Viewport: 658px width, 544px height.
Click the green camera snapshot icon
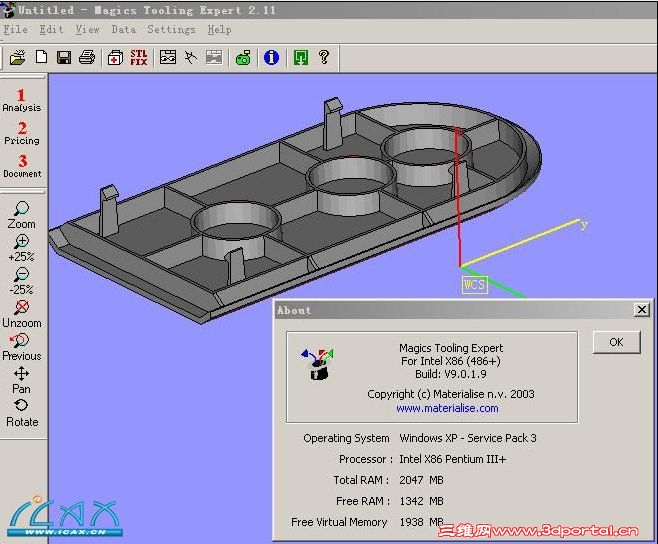[x=243, y=58]
